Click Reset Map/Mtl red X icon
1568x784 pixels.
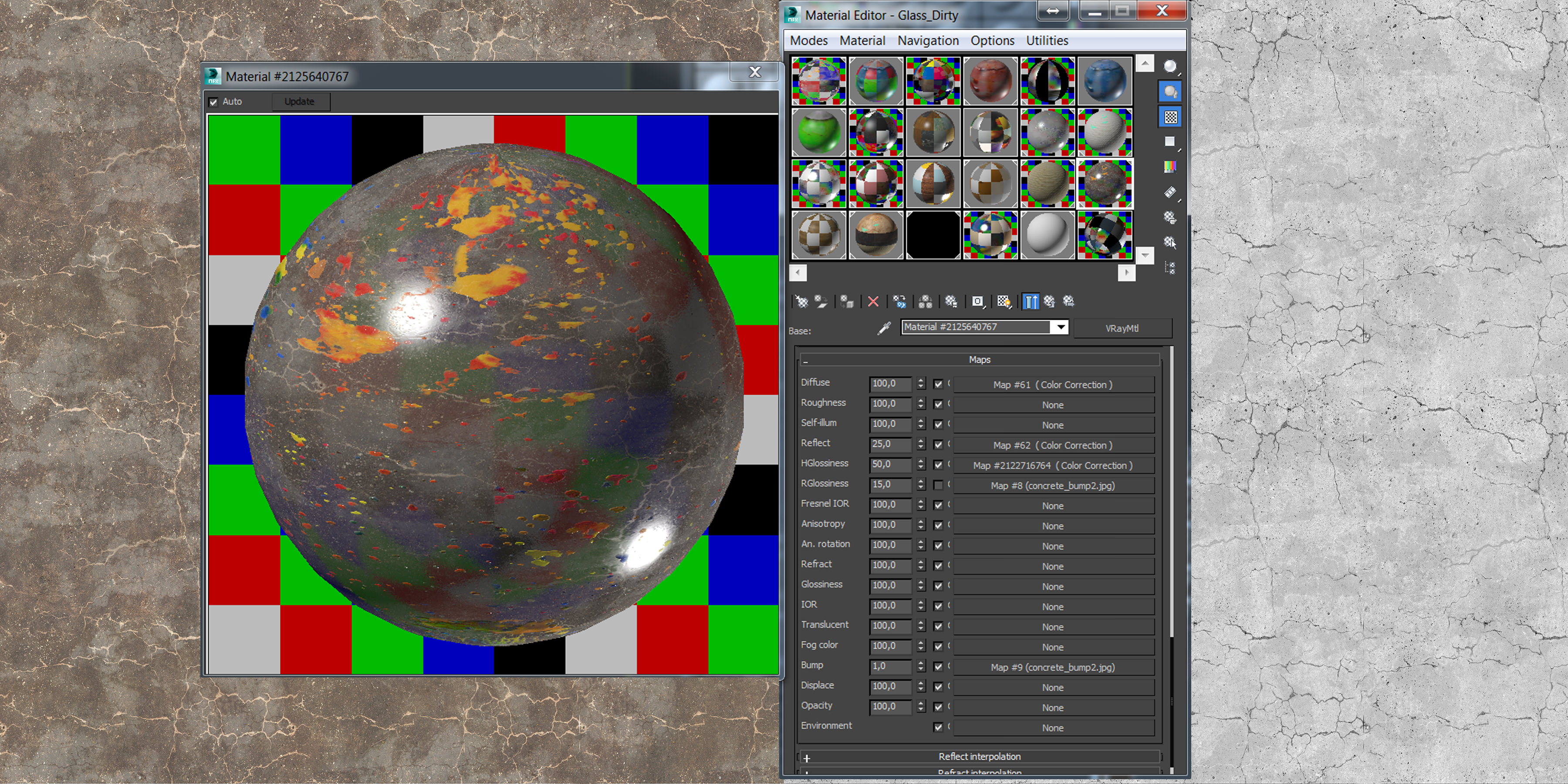pos(873,301)
